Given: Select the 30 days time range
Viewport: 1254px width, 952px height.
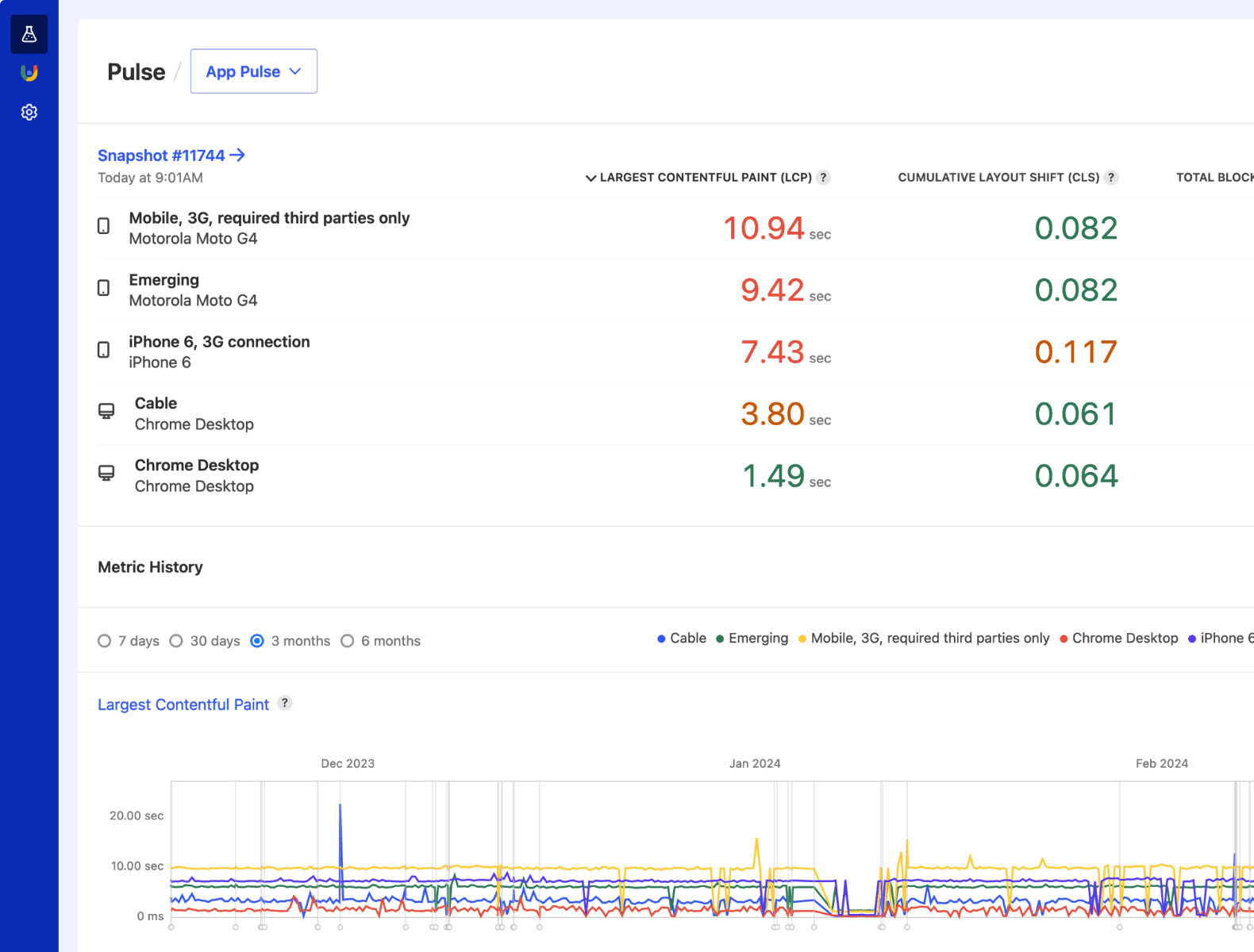Looking at the screenshot, I should [x=176, y=641].
